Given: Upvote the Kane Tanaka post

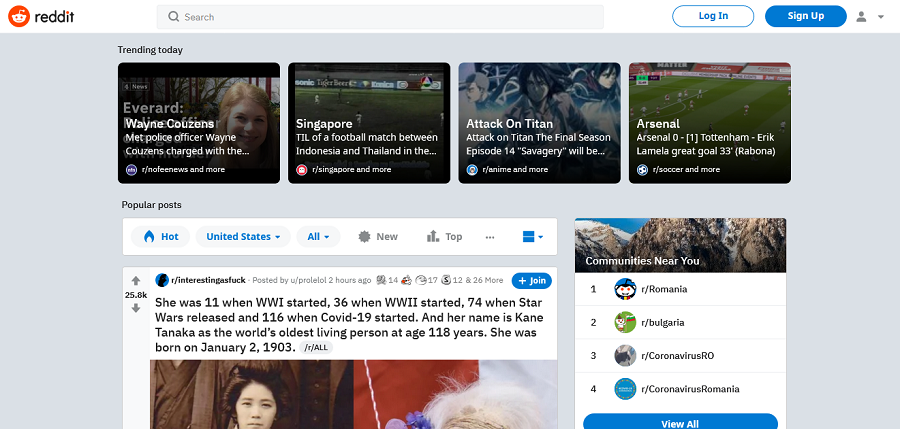Looking at the screenshot, I should point(136,281).
